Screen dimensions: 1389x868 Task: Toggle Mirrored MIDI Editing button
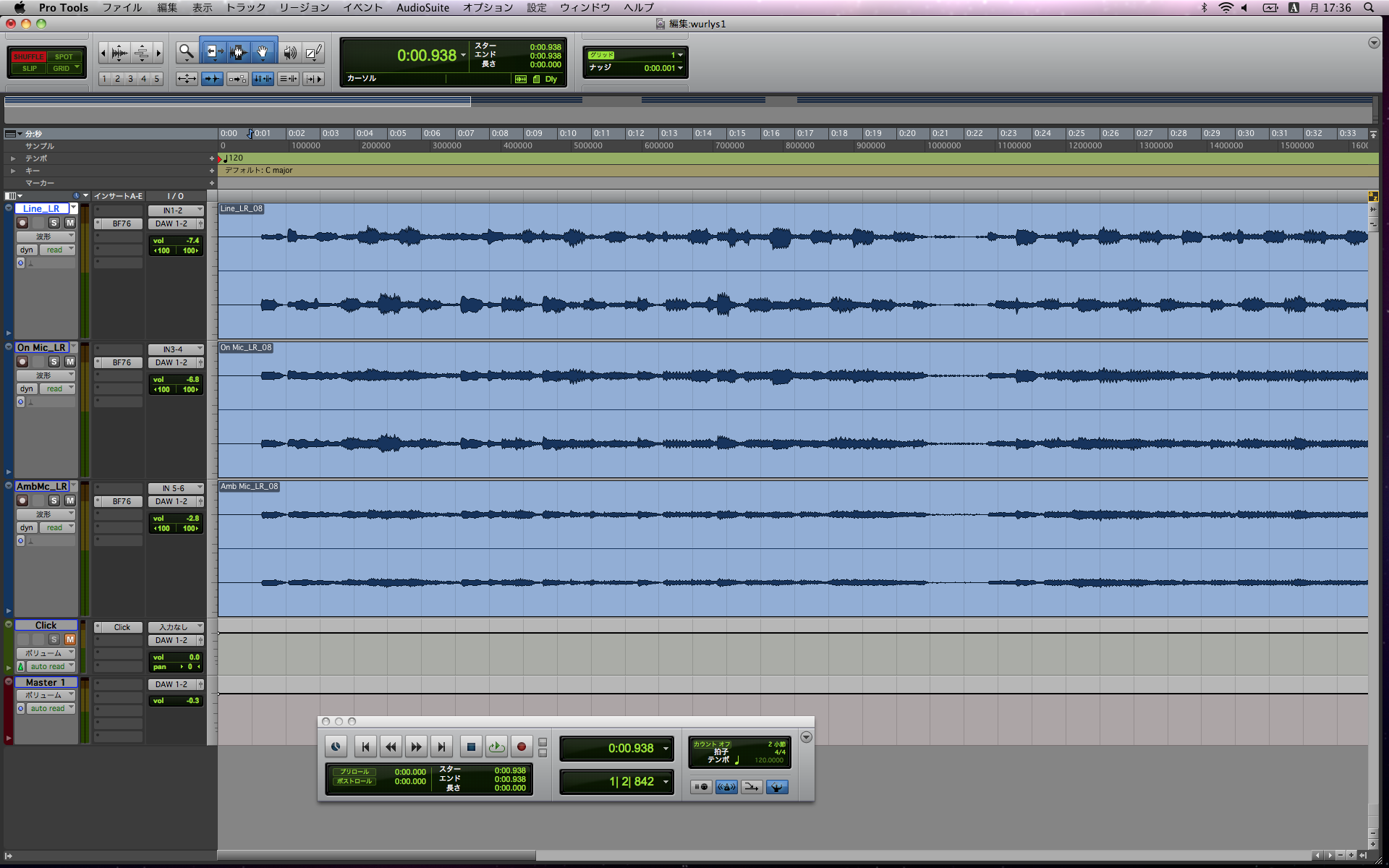237,79
